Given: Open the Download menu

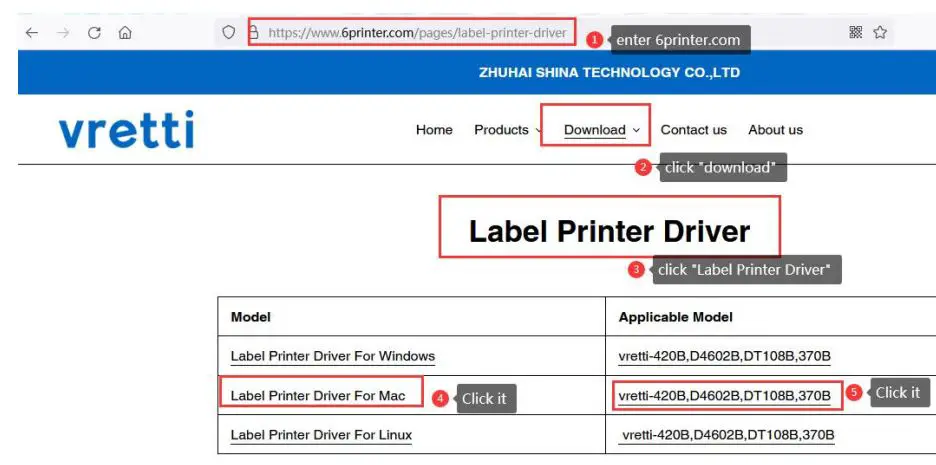Looking at the screenshot, I should click(x=595, y=130).
